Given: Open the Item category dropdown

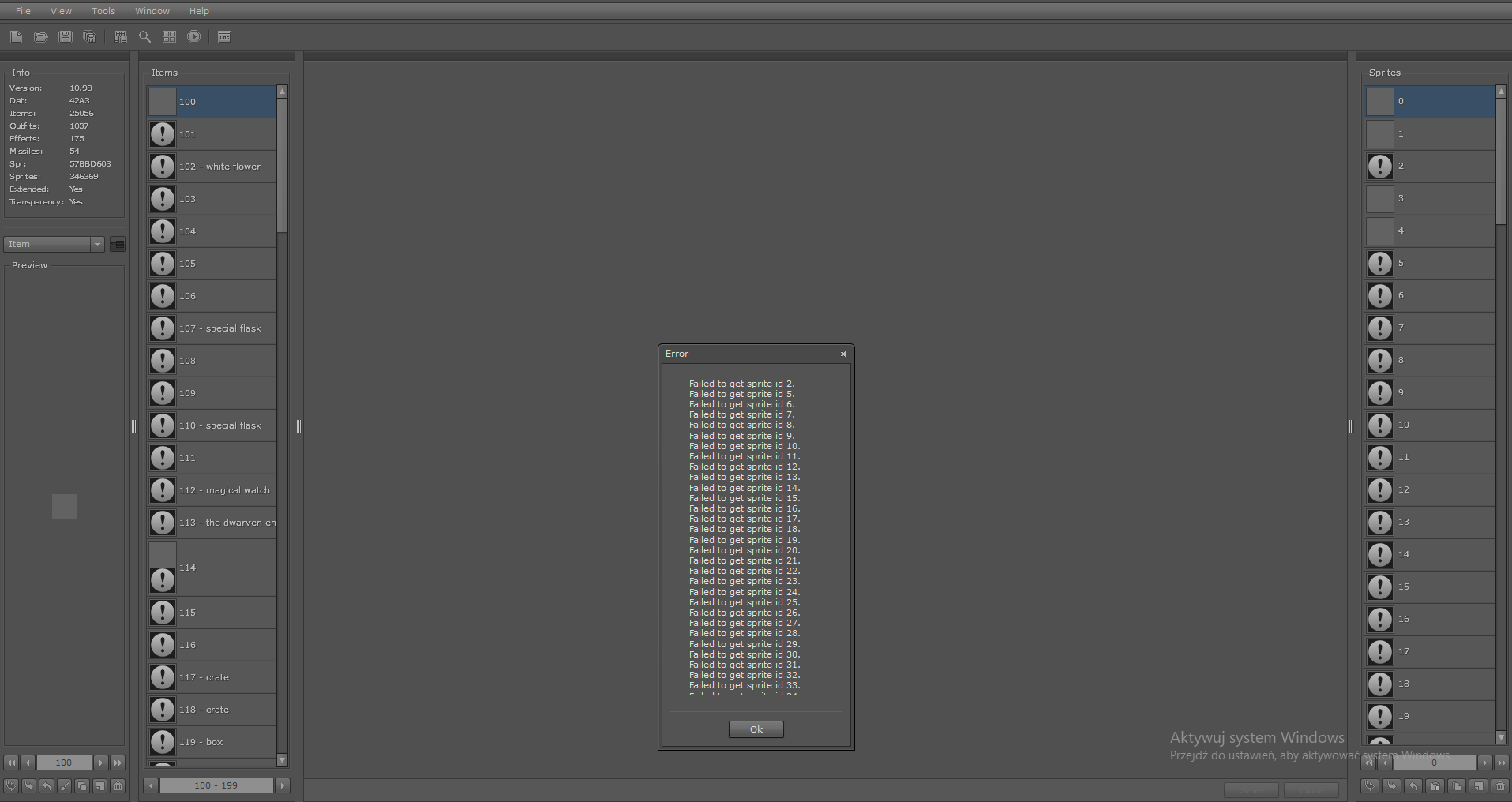Looking at the screenshot, I should coord(54,245).
